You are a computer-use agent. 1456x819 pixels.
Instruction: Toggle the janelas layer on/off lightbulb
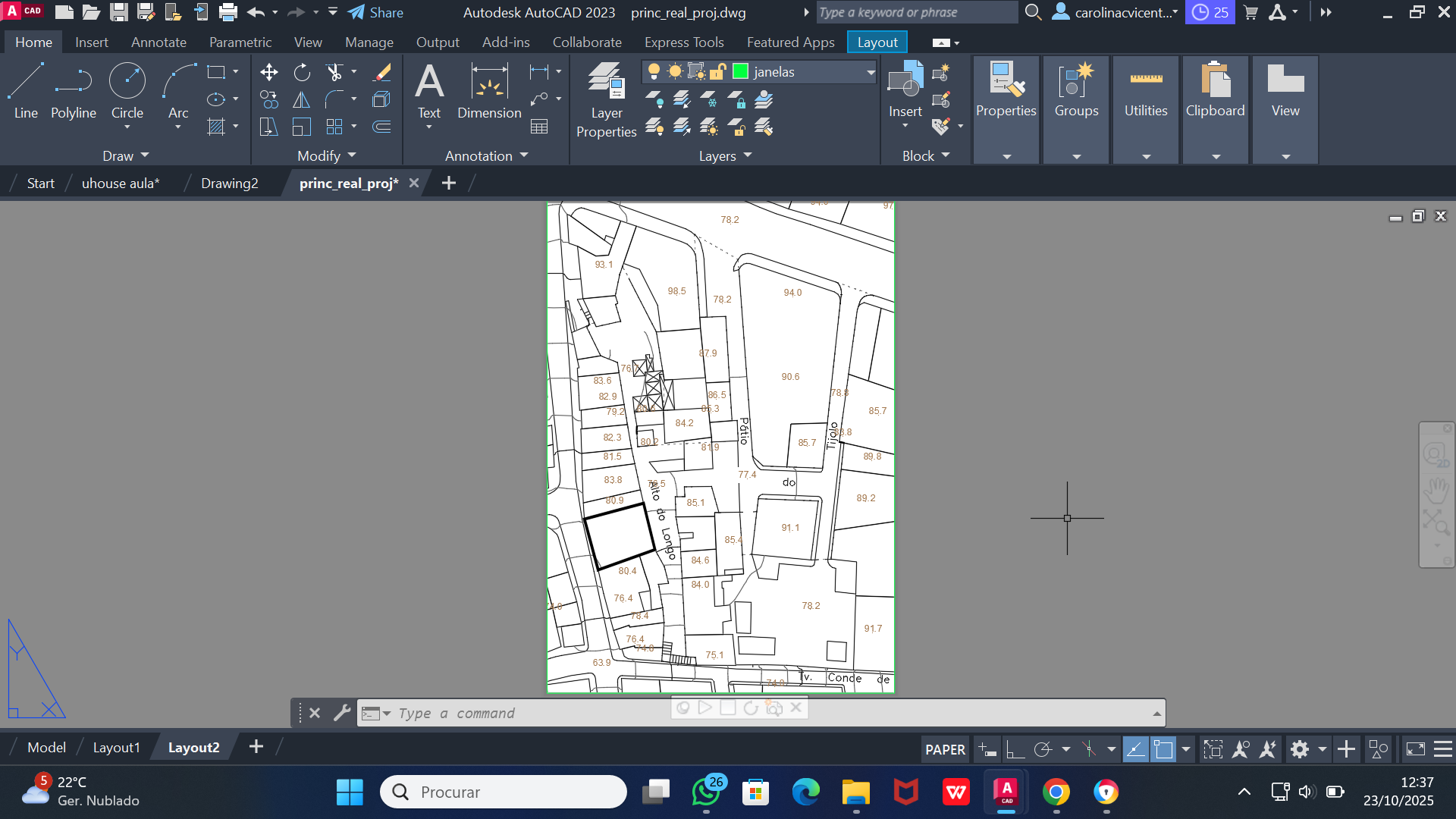click(654, 71)
